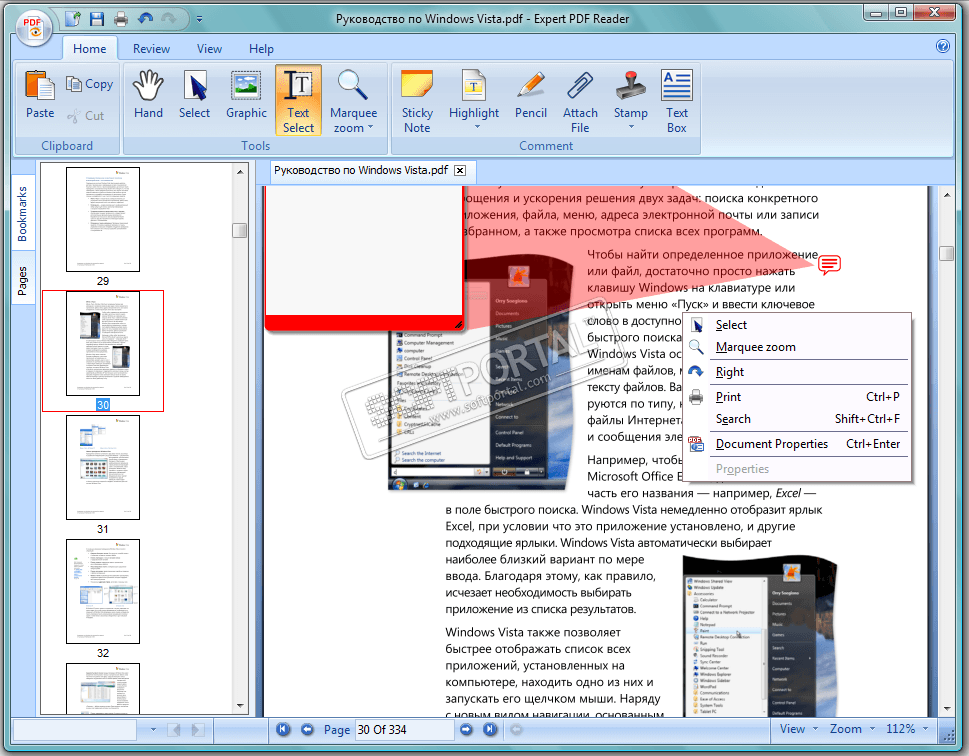The image size is (969, 756).
Task: Select the page 29 thumbnail
Action: 103,219
